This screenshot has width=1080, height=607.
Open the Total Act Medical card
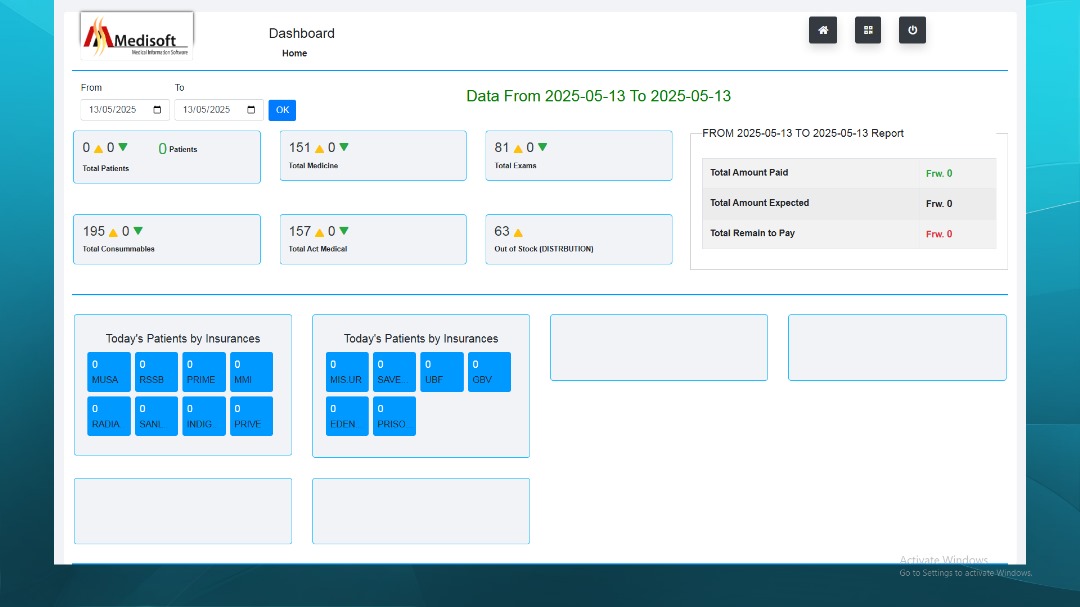pyautogui.click(x=373, y=239)
